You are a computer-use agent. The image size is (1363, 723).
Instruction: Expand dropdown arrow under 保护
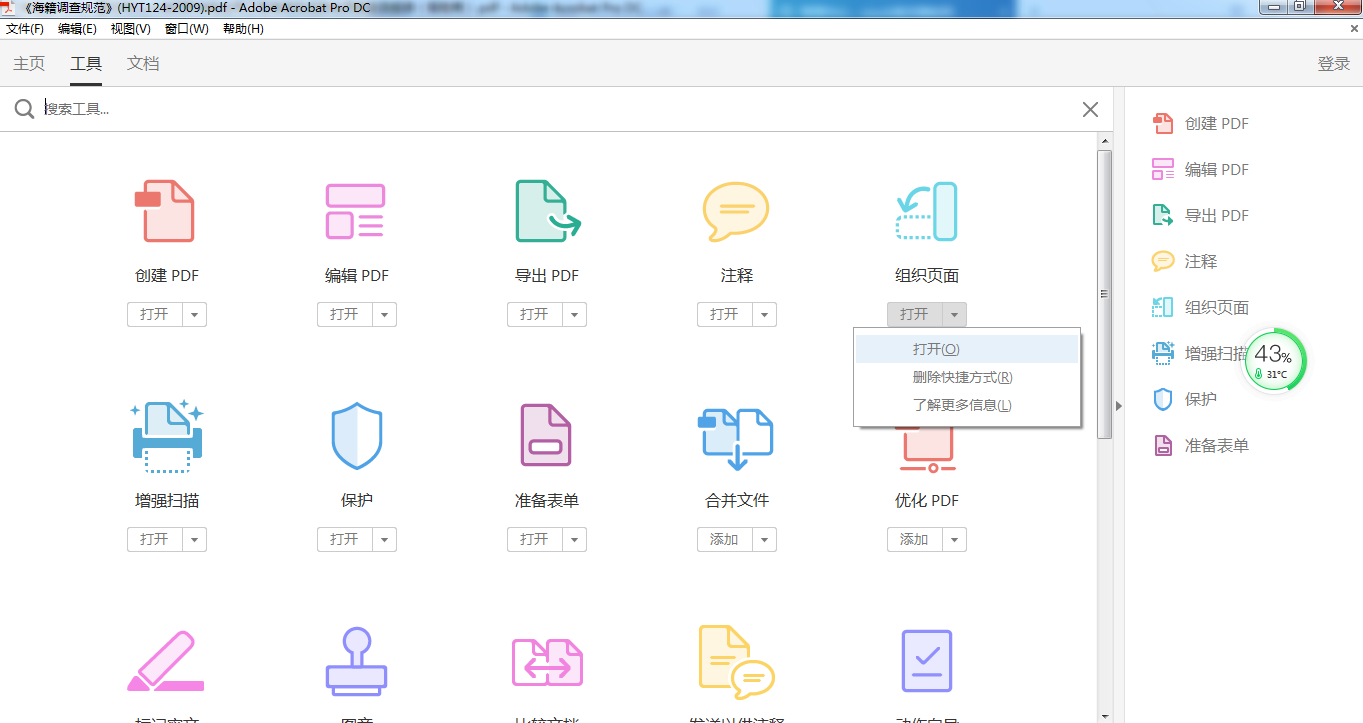(x=385, y=540)
